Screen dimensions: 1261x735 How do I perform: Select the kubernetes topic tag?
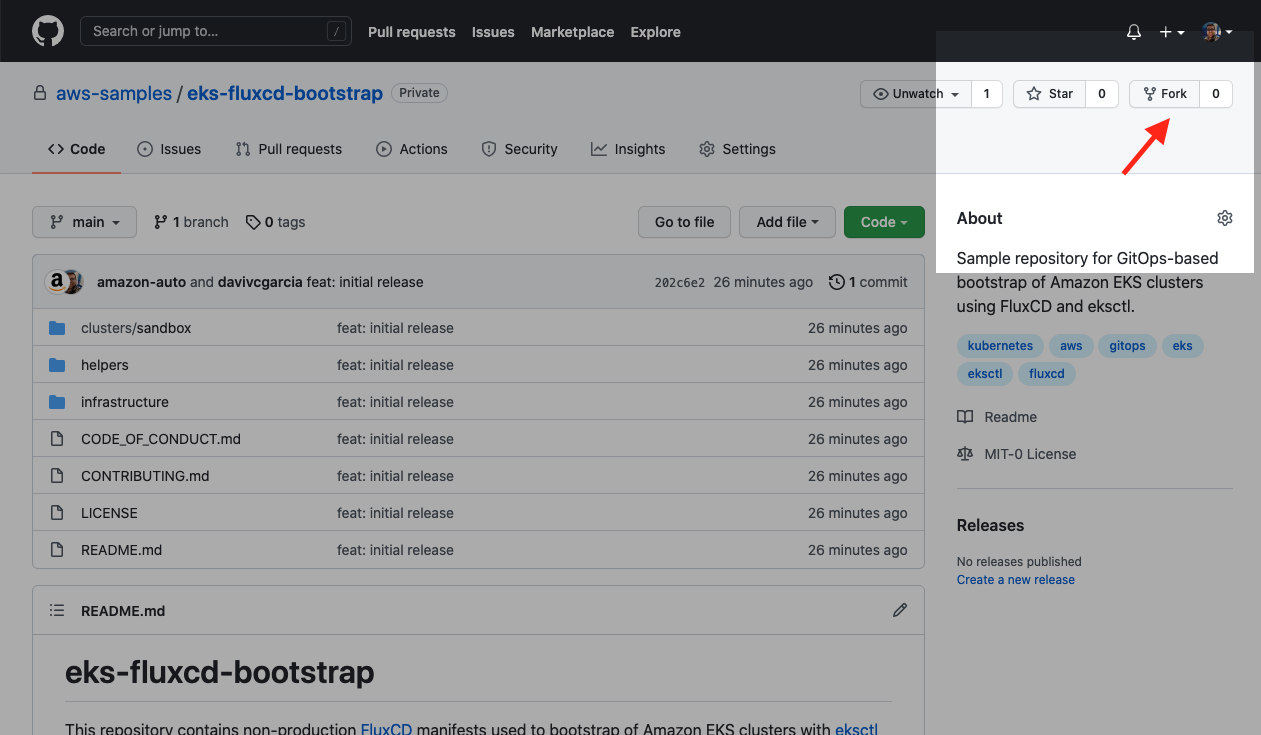click(1000, 346)
